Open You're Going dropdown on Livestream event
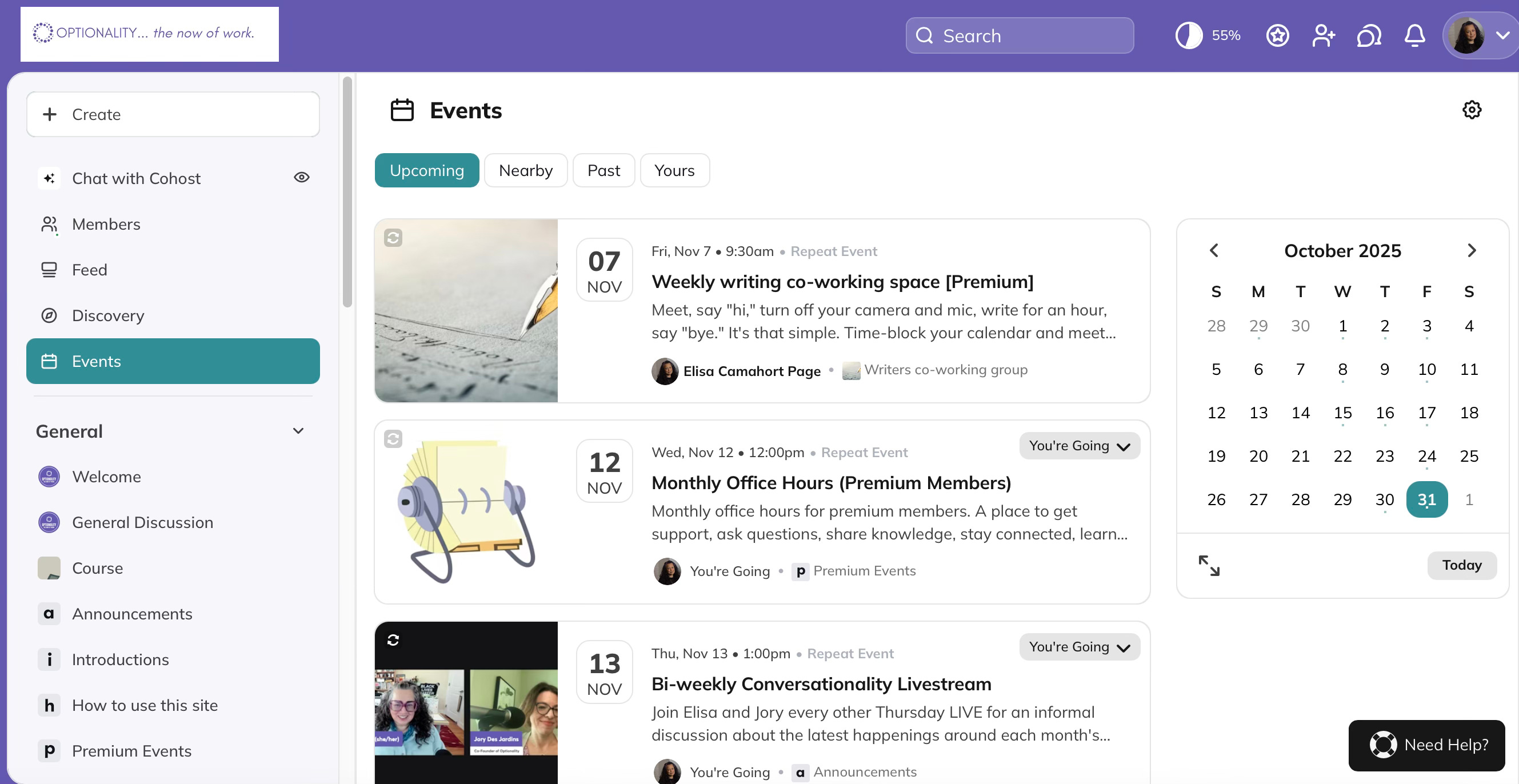The image size is (1519, 784). tap(1078, 647)
